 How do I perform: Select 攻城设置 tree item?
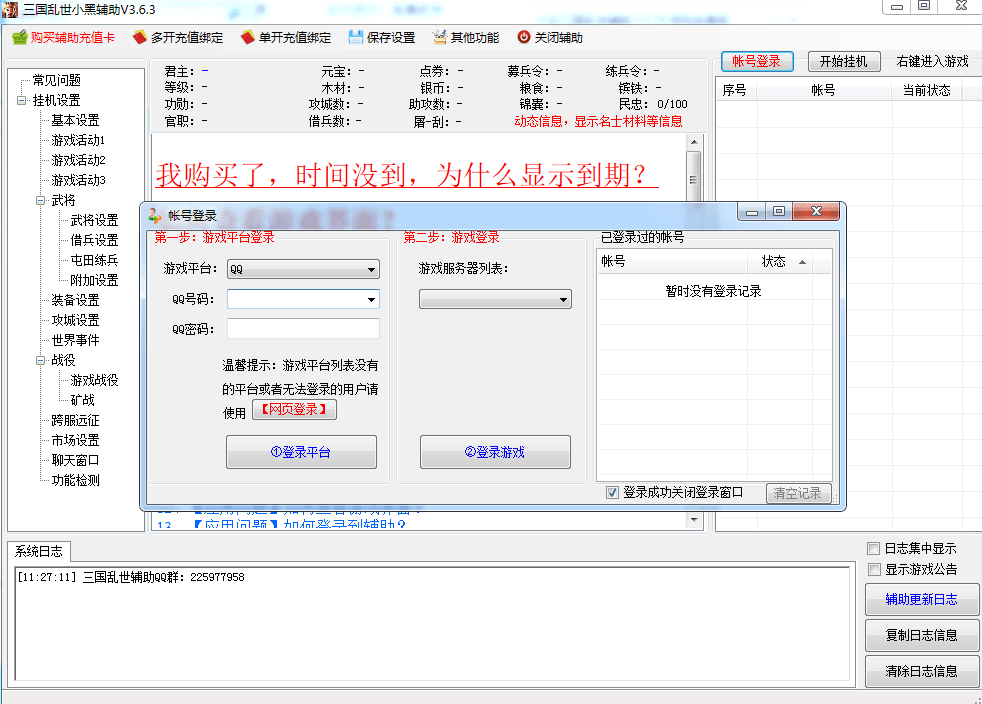pos(75,321)
